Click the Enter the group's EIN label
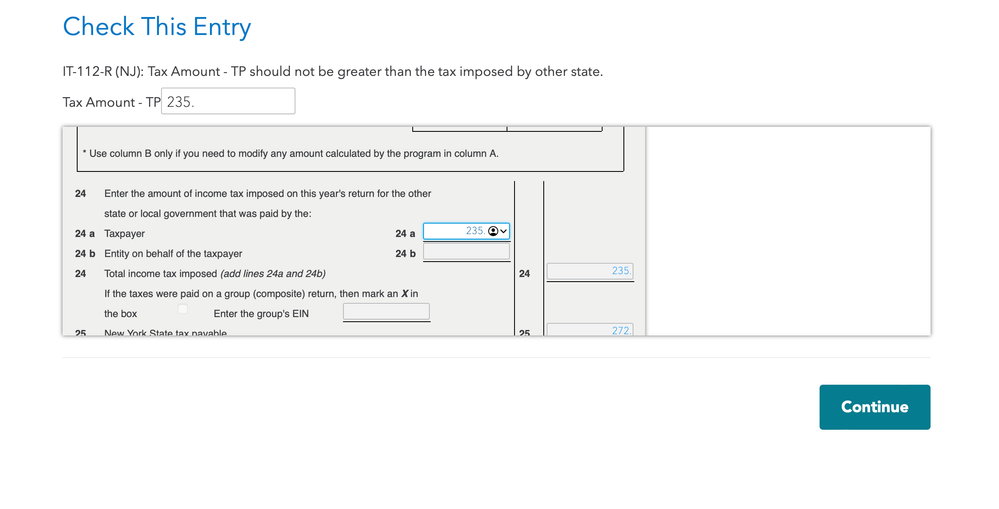Viewport: 999px width, 509px height. [x=261, y=314]
